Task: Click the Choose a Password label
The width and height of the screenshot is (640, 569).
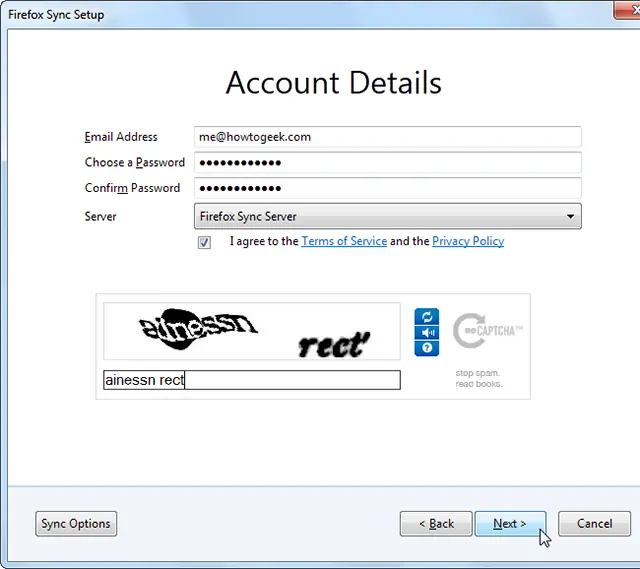Action: point(135,162)
